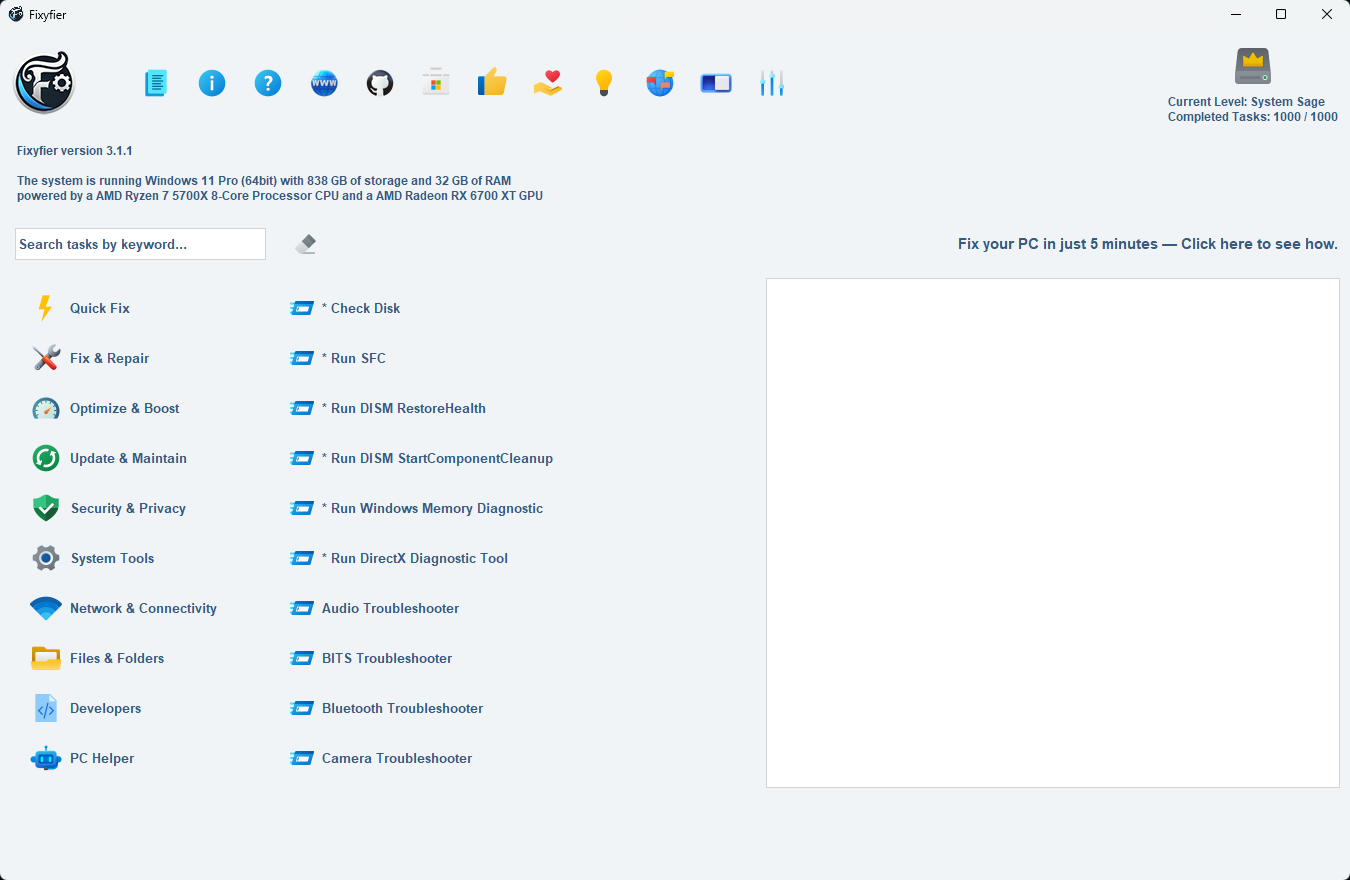Focus the Search tasks by keyword field
The image size is (1350, 880).
(140, 244)
